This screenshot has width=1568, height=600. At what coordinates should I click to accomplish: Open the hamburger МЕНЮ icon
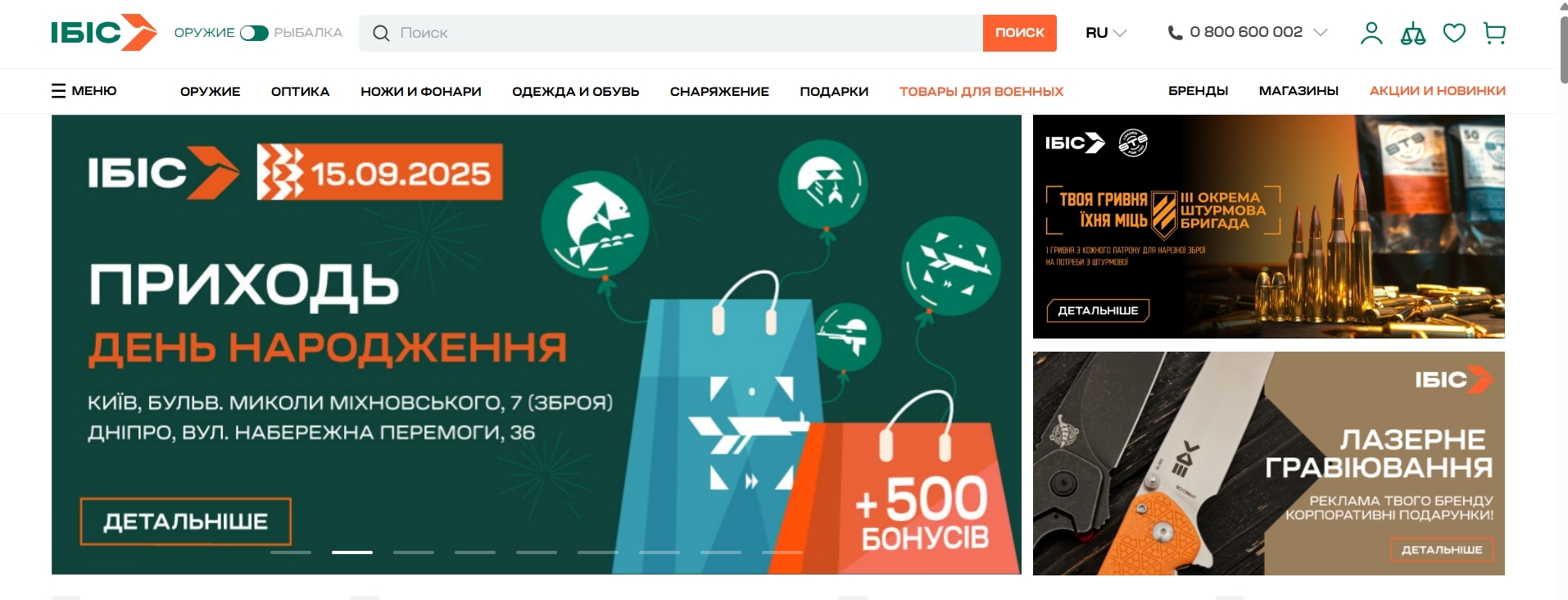pyautogui.click(x=58, y=91)
